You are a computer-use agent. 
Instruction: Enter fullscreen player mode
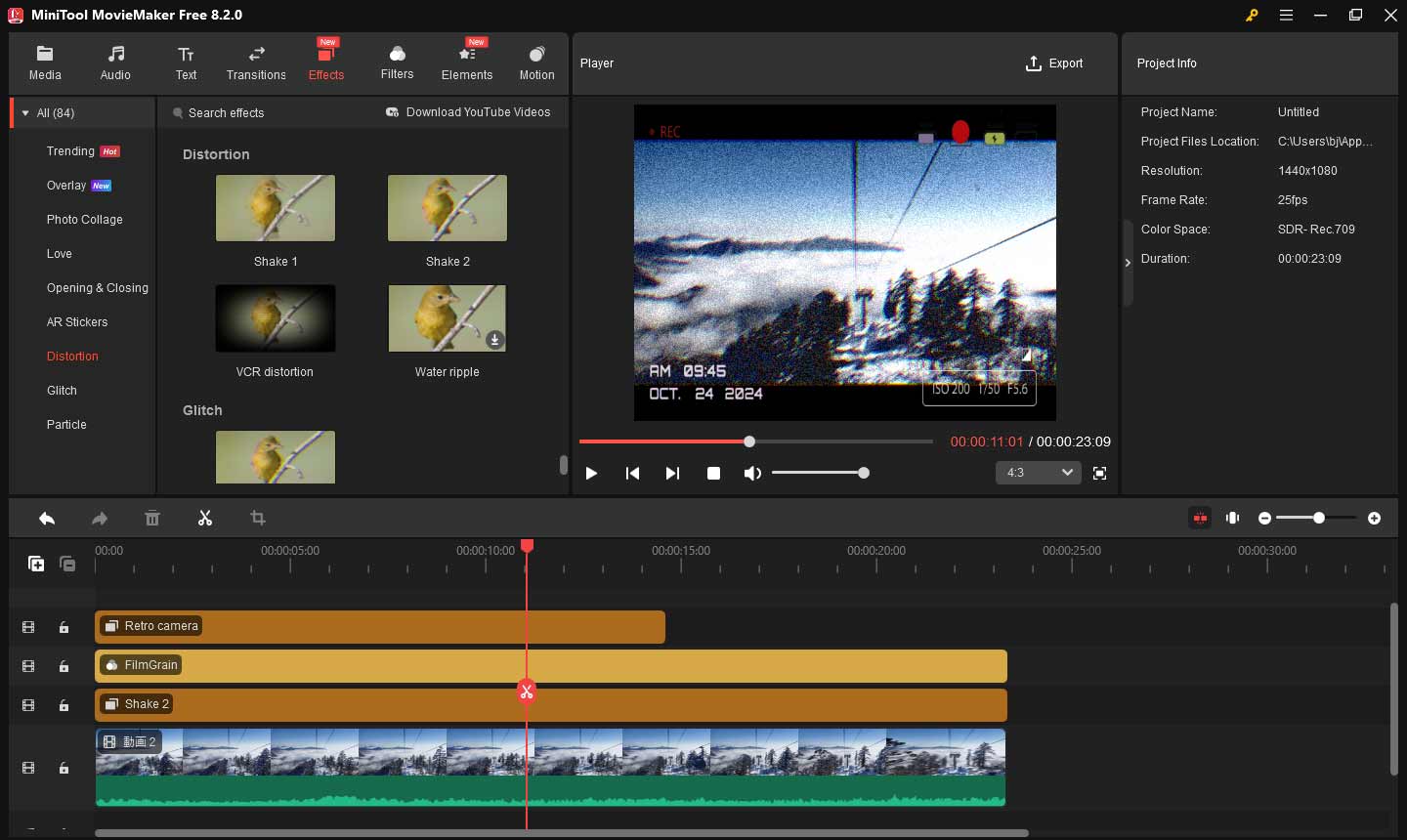[1099, 473]
